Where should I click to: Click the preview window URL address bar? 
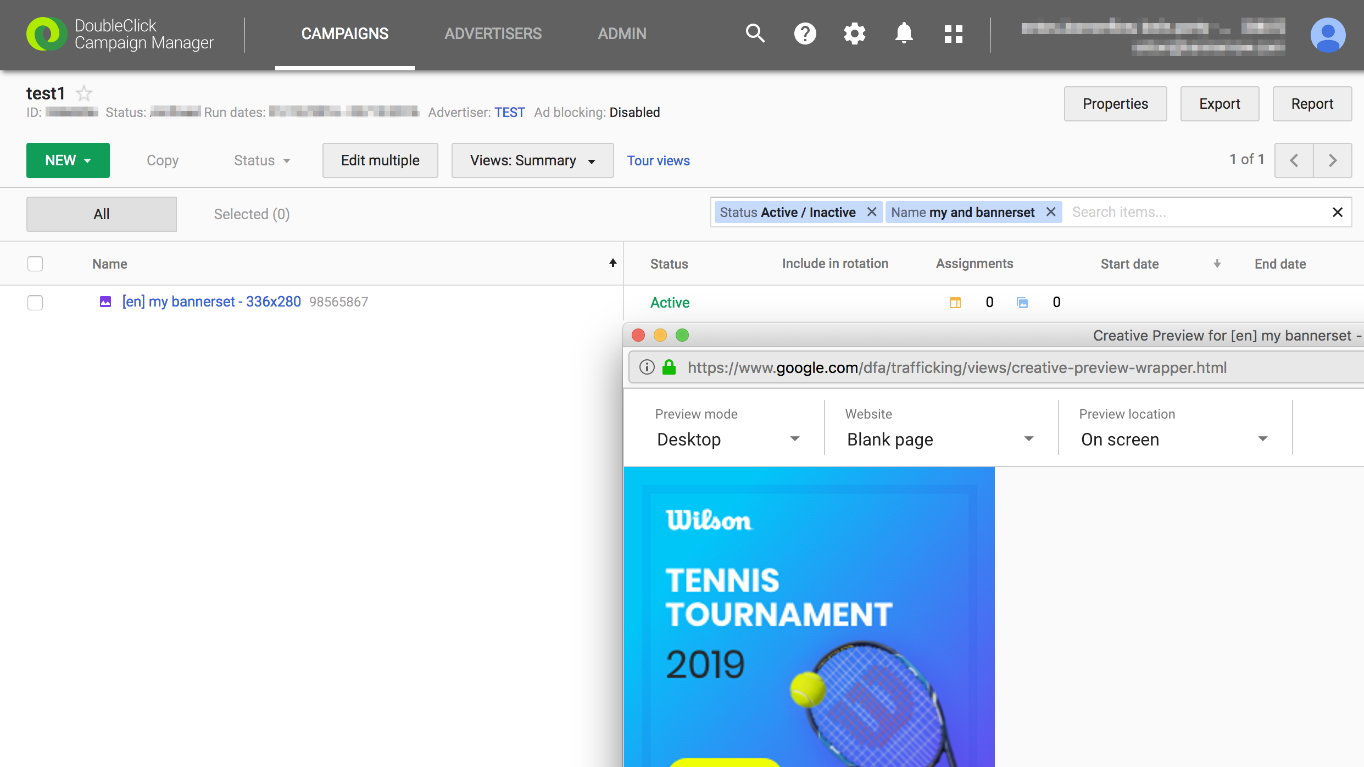(x=997, y=367)
